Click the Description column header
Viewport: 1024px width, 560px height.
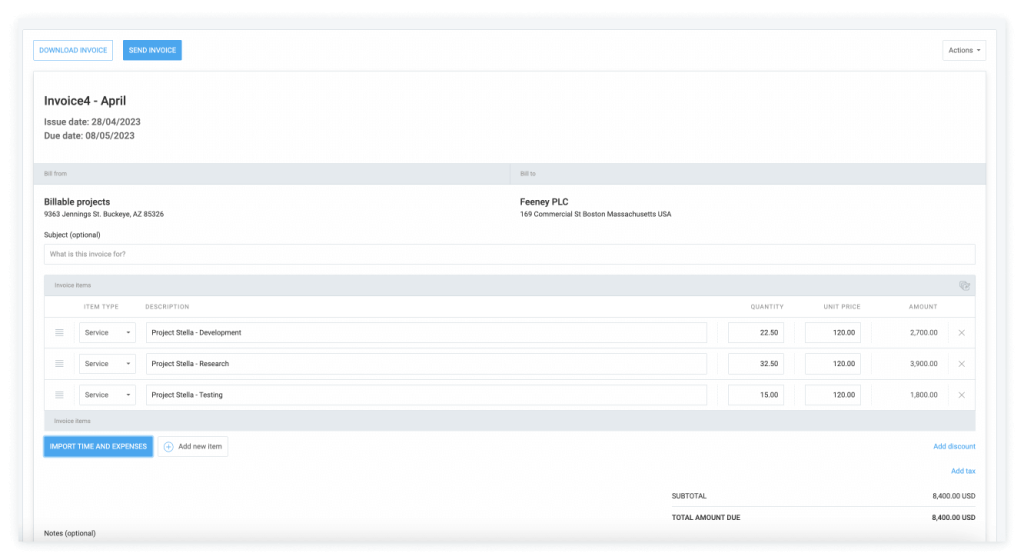(x=167, y=307)
